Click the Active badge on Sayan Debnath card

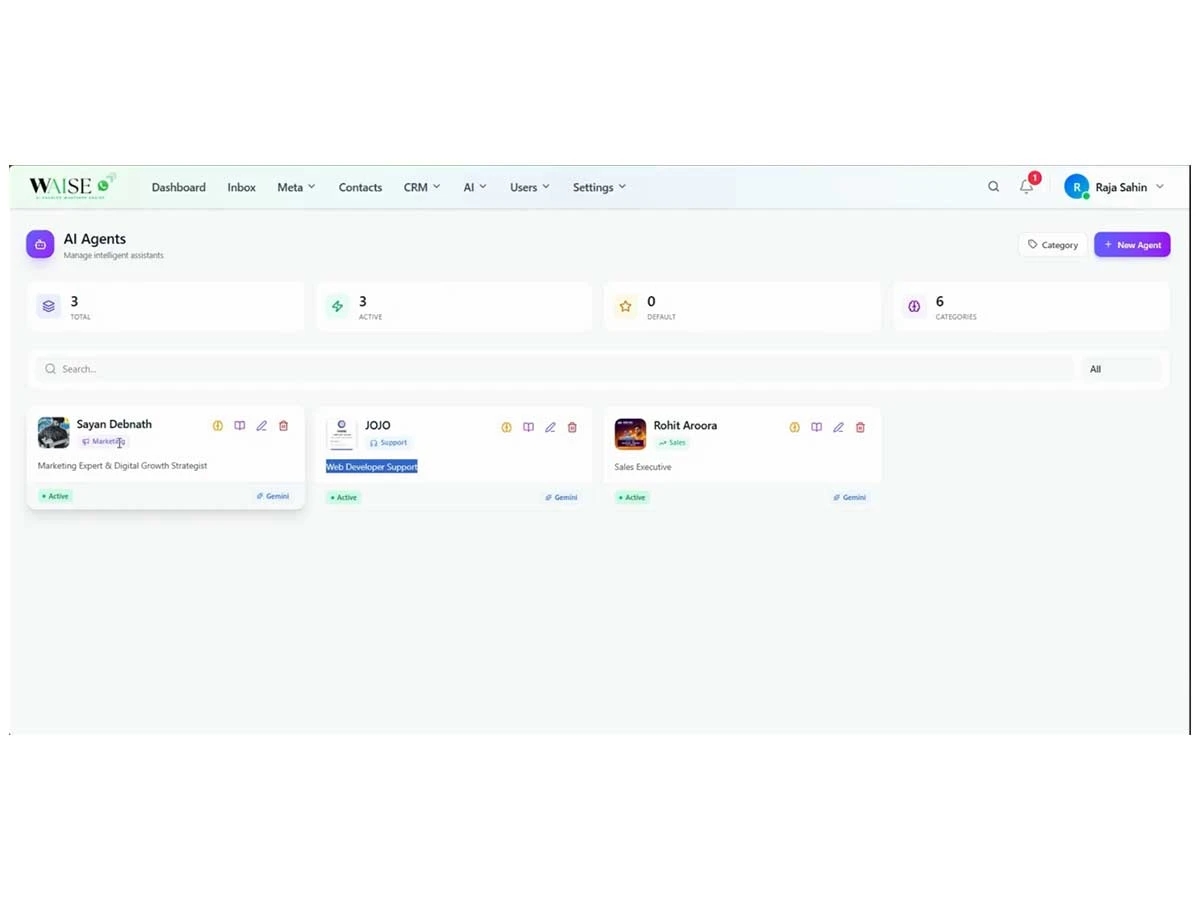pos(55,496)
